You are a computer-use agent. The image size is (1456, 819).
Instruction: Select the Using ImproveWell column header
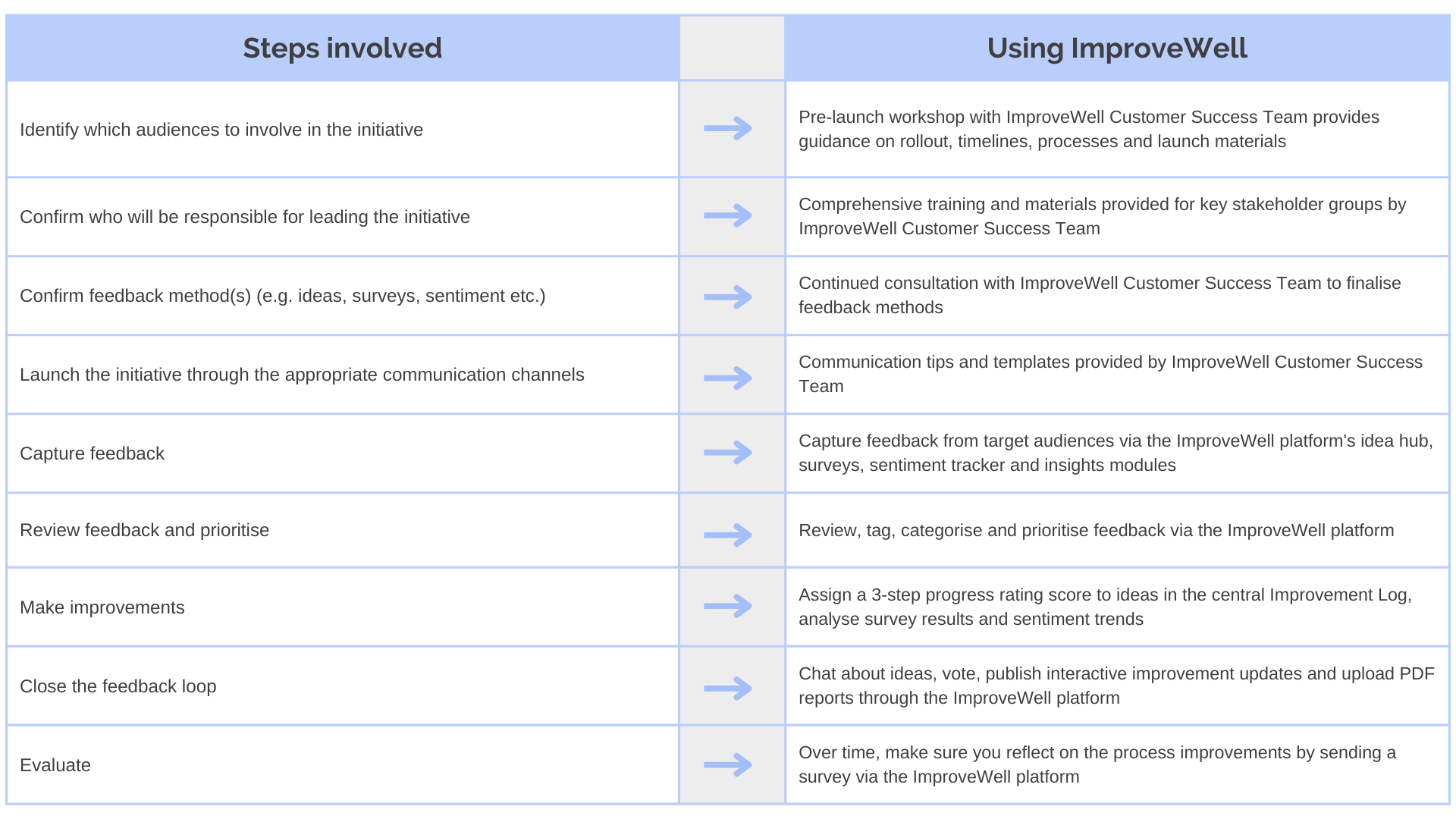click(x=1116, y=49)
